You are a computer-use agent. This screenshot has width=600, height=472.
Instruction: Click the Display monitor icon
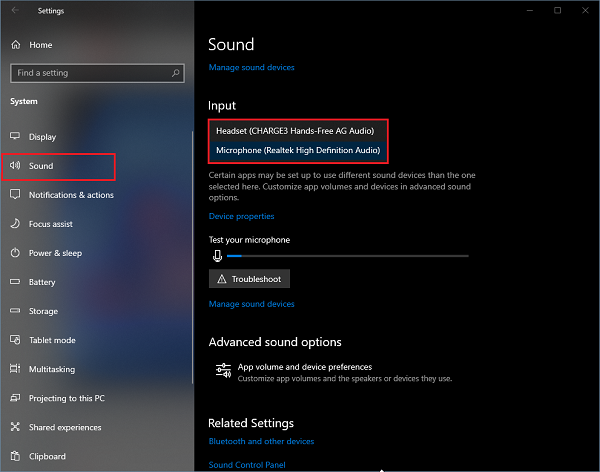coord(15,137)
